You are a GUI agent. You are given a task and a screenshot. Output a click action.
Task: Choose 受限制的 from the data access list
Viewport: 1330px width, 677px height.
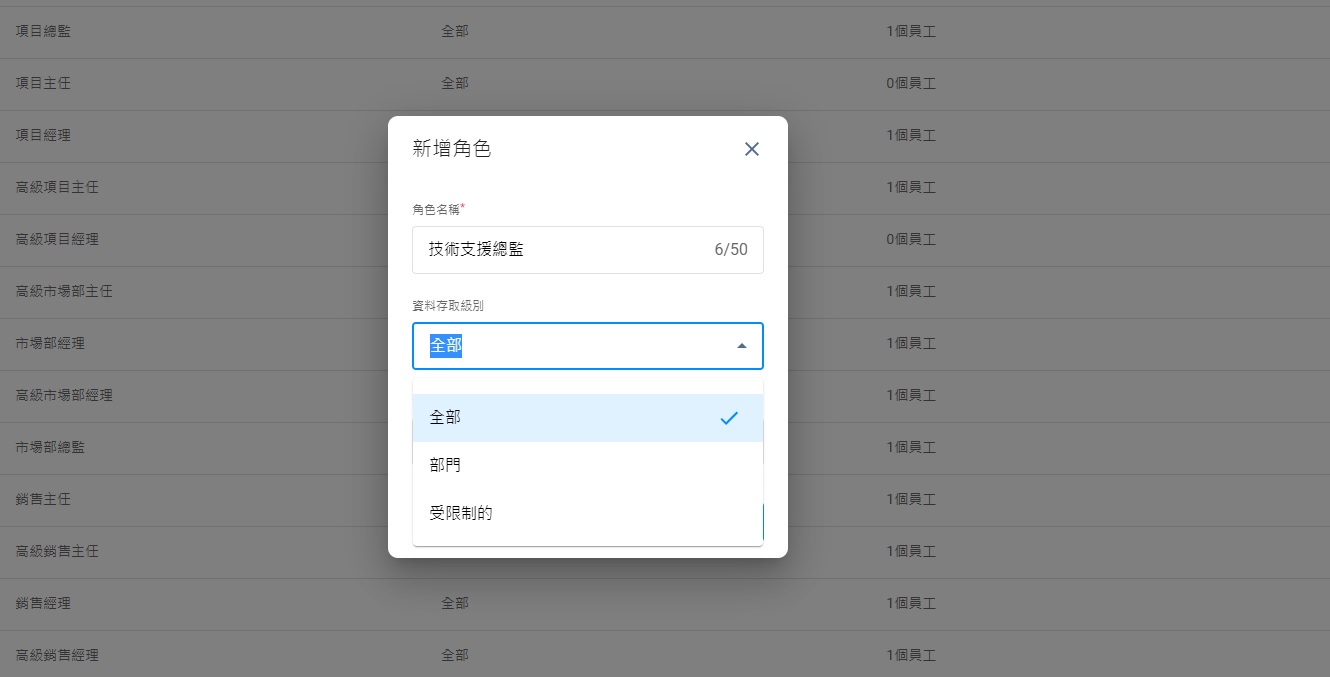(x=461, y=513)
